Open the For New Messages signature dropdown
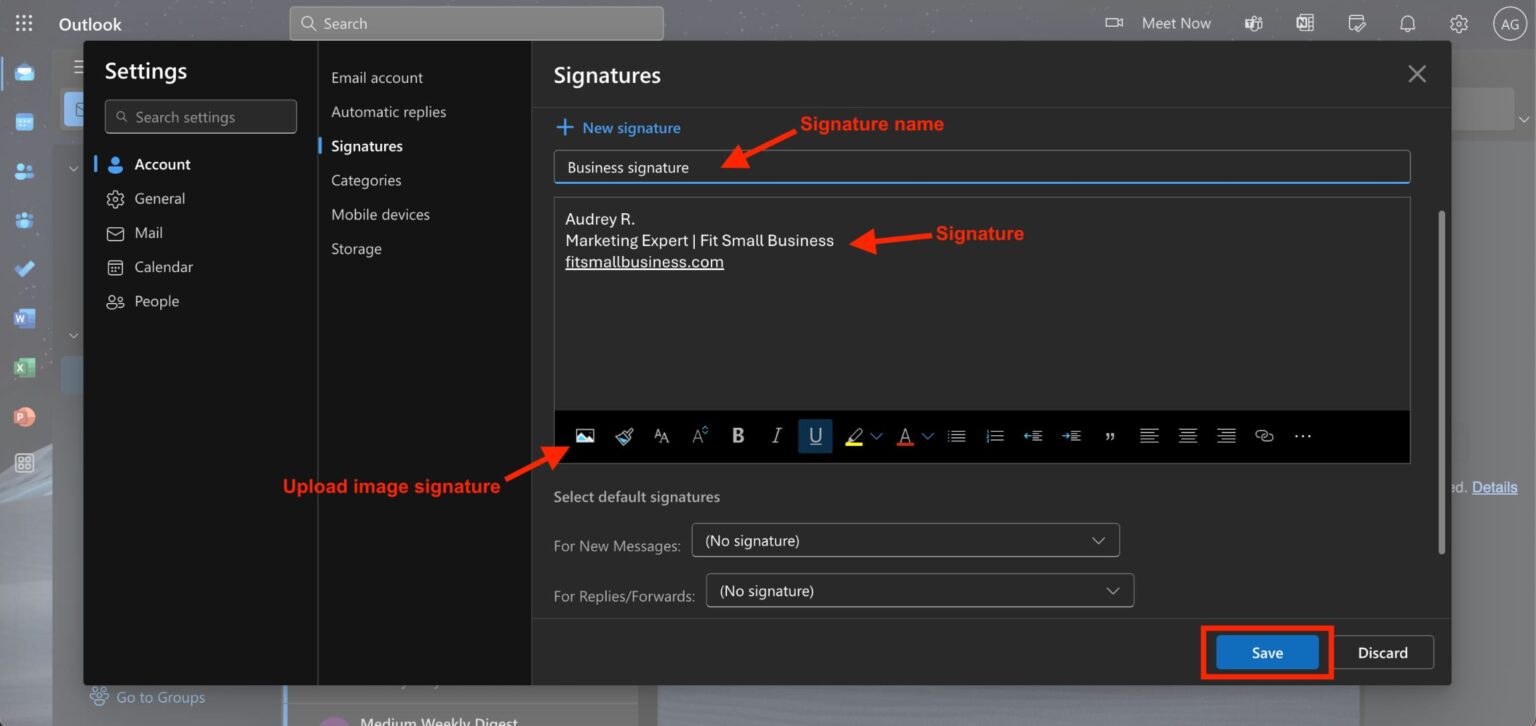 click(x=905, y=540)
